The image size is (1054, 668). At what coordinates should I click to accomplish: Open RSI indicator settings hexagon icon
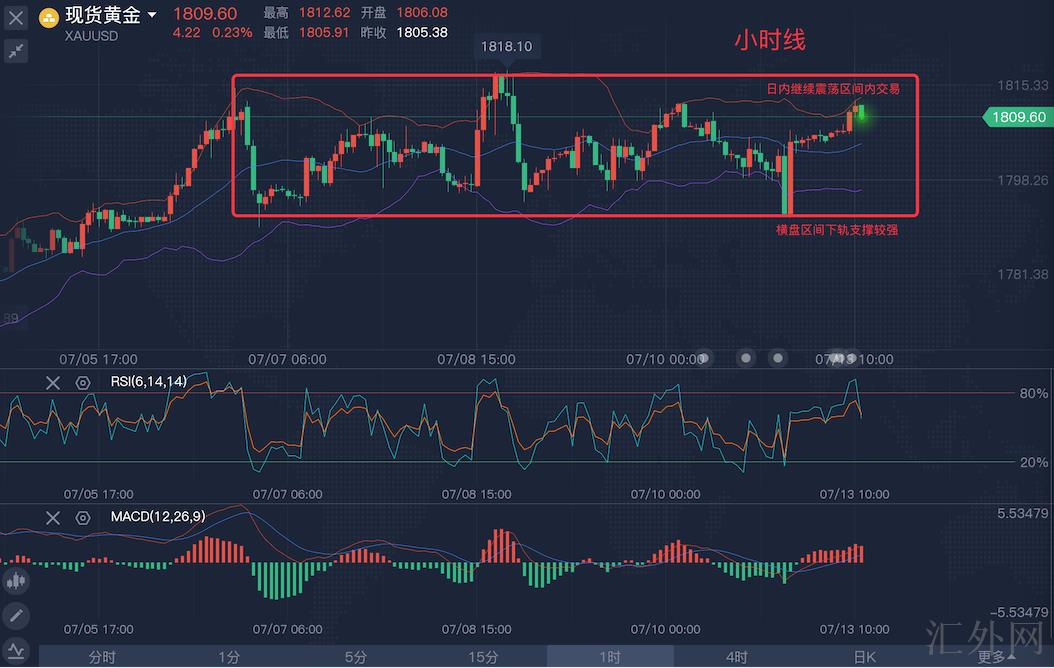83,382
